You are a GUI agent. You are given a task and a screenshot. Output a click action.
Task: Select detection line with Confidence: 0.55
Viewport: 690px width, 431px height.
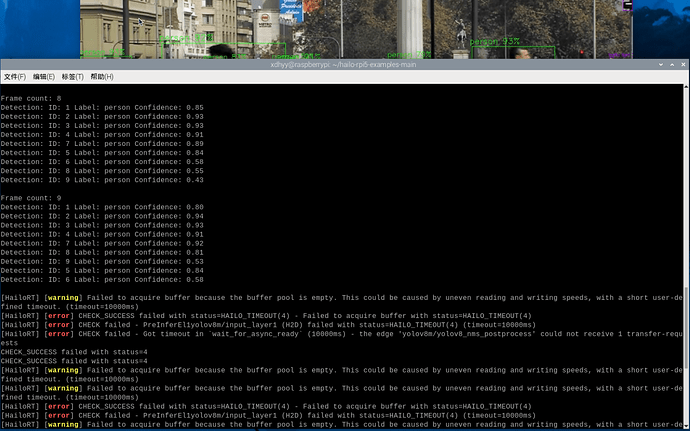pyautogui.click(x=102, y=171)
